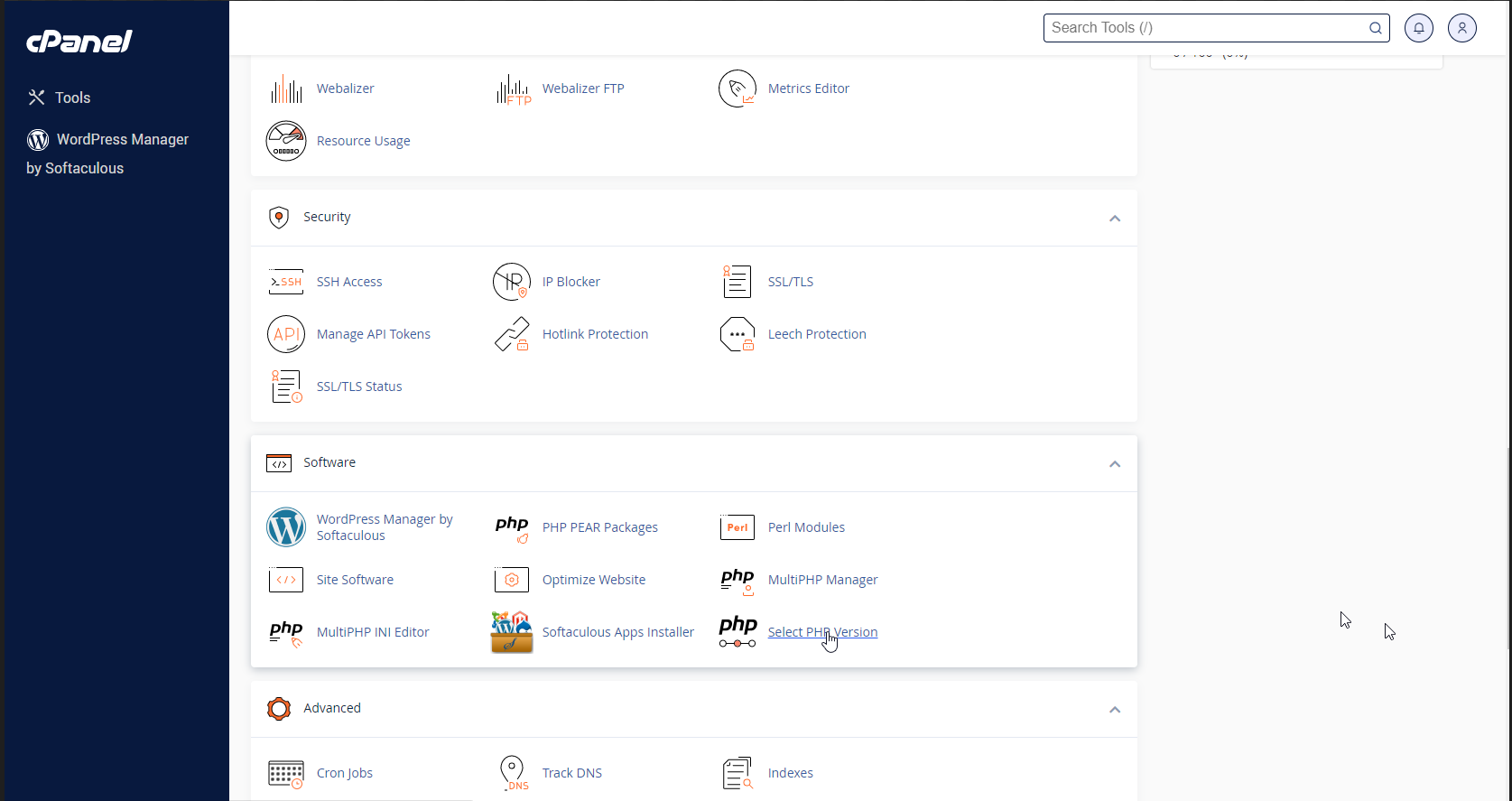1512x801 pixels.
Task: Click the Perl Modules link
Action: click(806, 527)
